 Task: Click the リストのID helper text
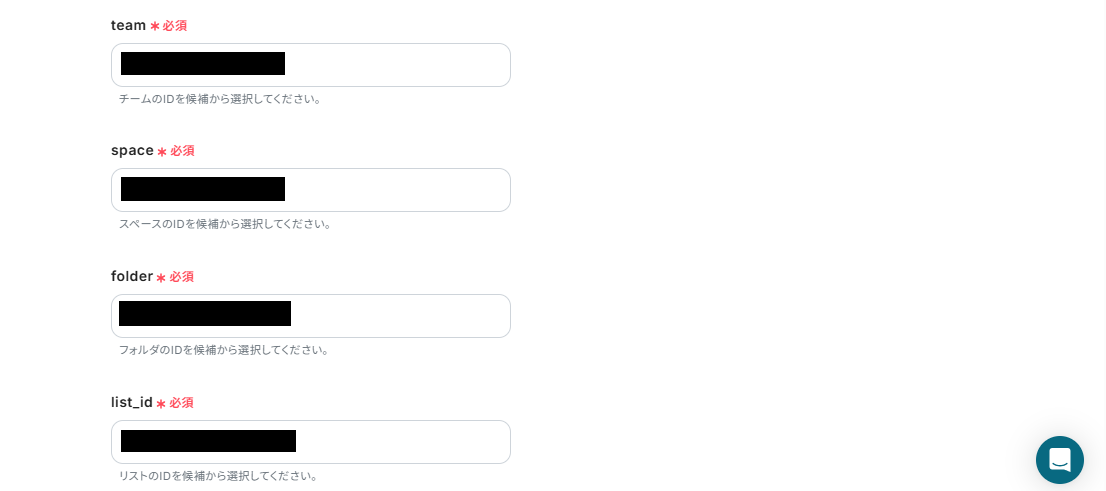pos(219,476)
